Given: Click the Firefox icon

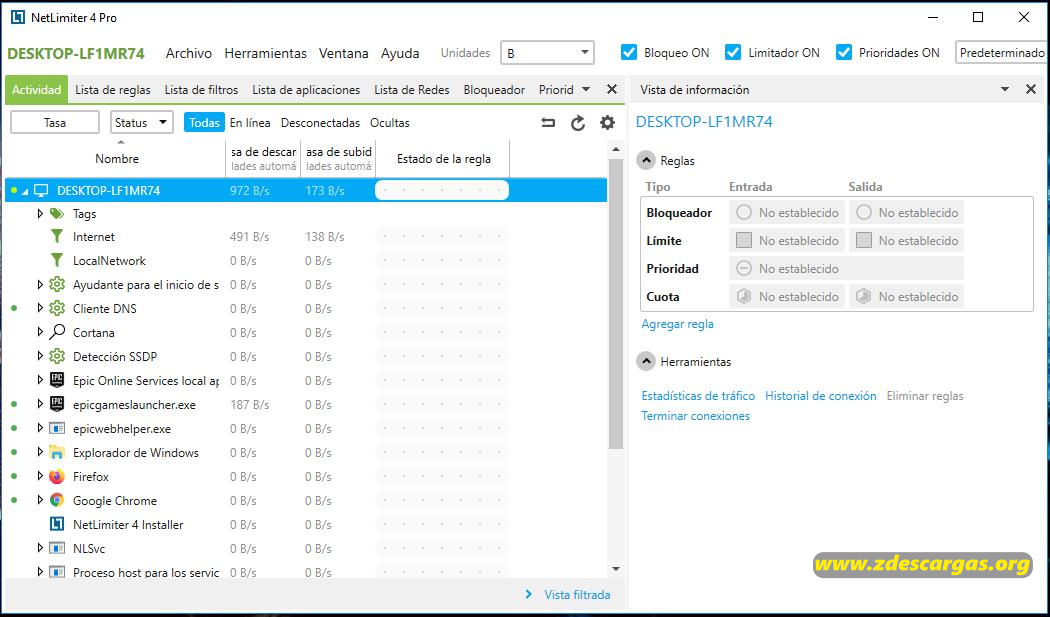Looking at the screenshot, I should pos(57,476).
